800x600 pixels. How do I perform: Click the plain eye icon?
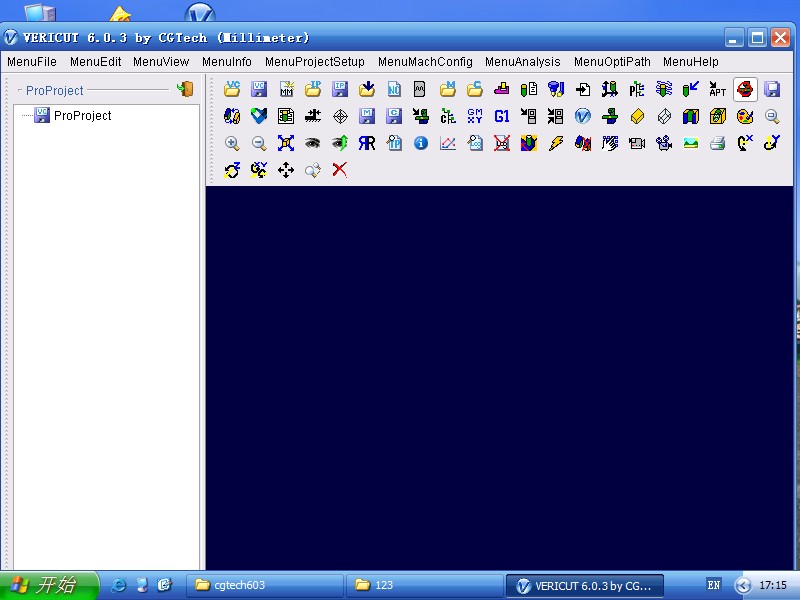point(313,143)
